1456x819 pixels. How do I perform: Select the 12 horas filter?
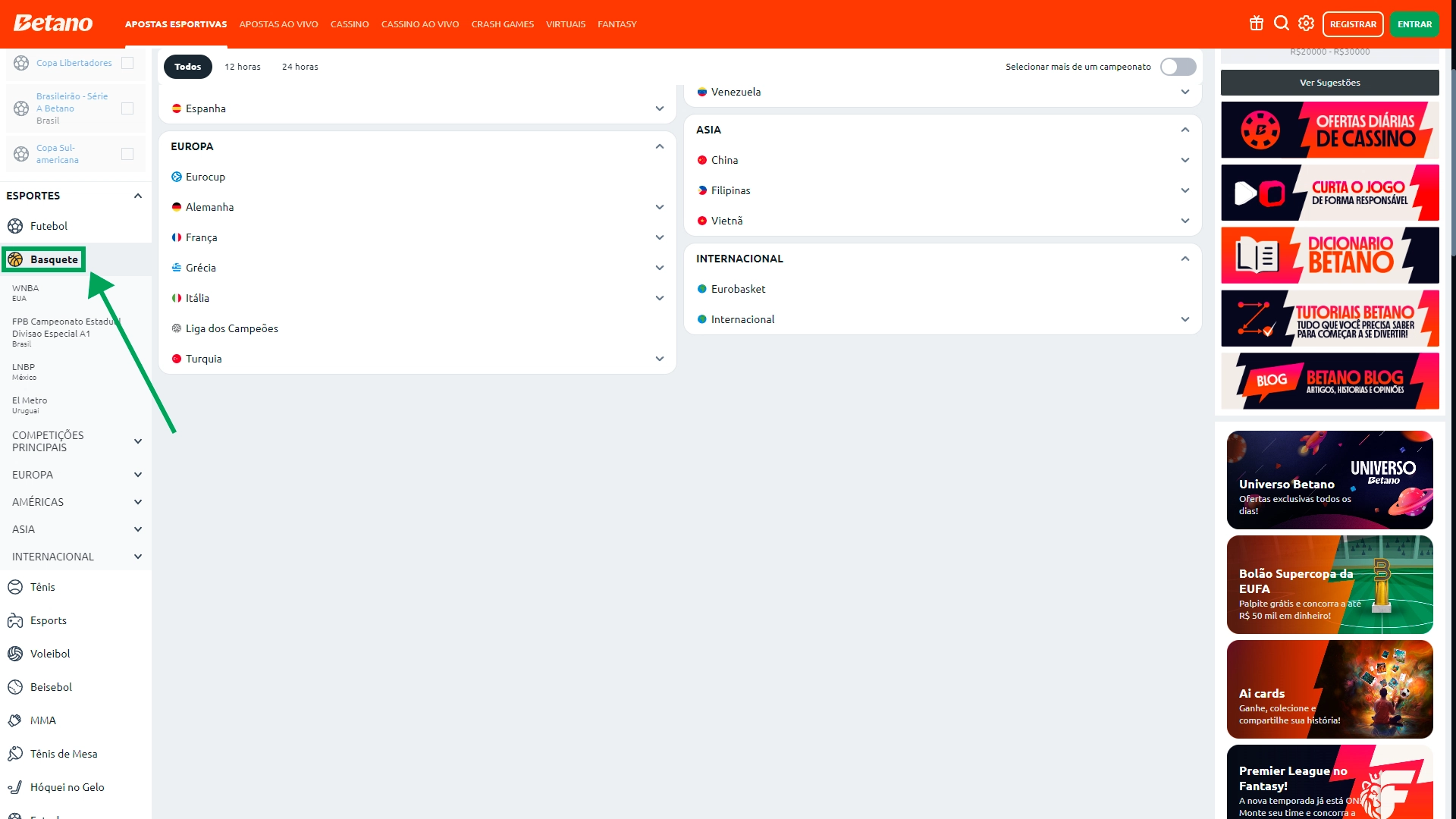(243, 67)
